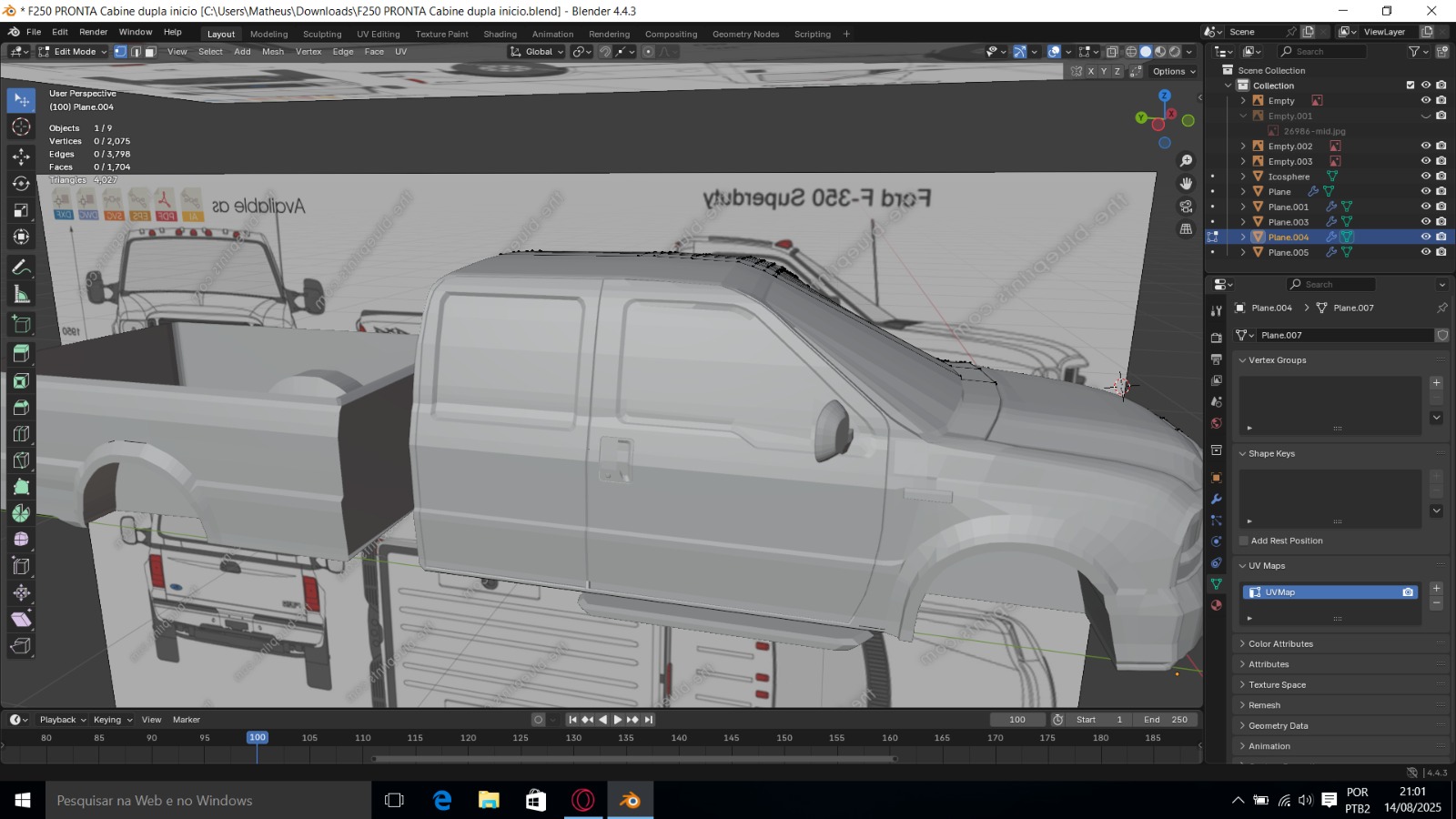Switch to face select mode
This screenshot has height=819, width=1456.
[150, 52]
